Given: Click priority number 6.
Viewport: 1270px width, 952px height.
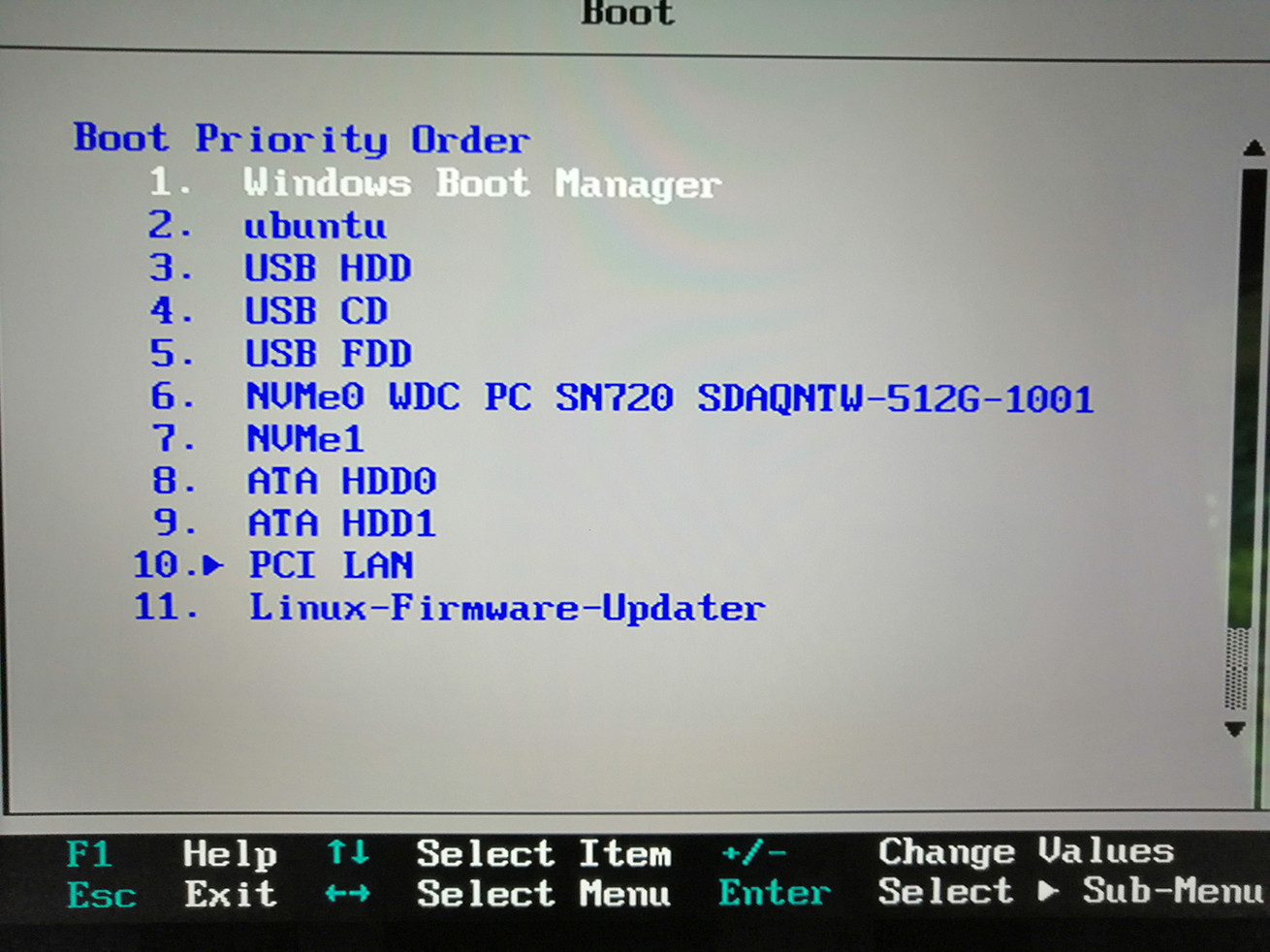Looking at the screenshot, I should pyautogui.click(x=173, y=397).
